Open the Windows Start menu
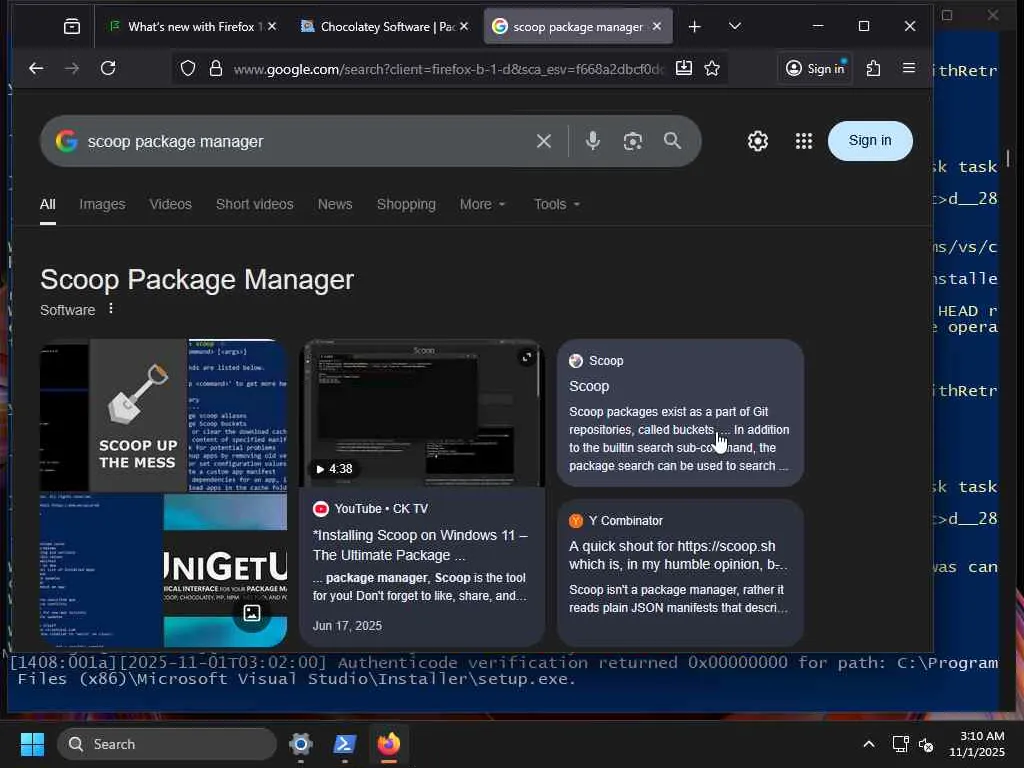 [x=32, y=744]
